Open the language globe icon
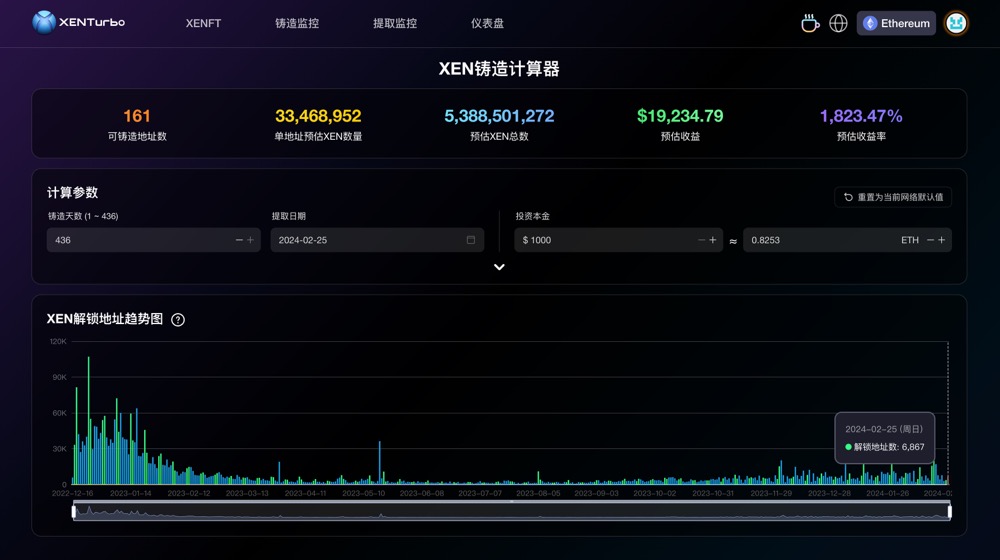The width and height of the screenshot is (1000, 560). click(x=838, y=23)
